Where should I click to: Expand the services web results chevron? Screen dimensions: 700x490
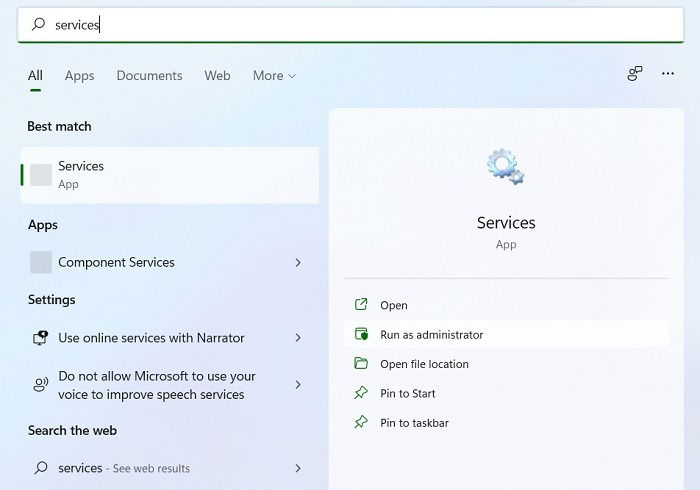[x=298, y=468]
